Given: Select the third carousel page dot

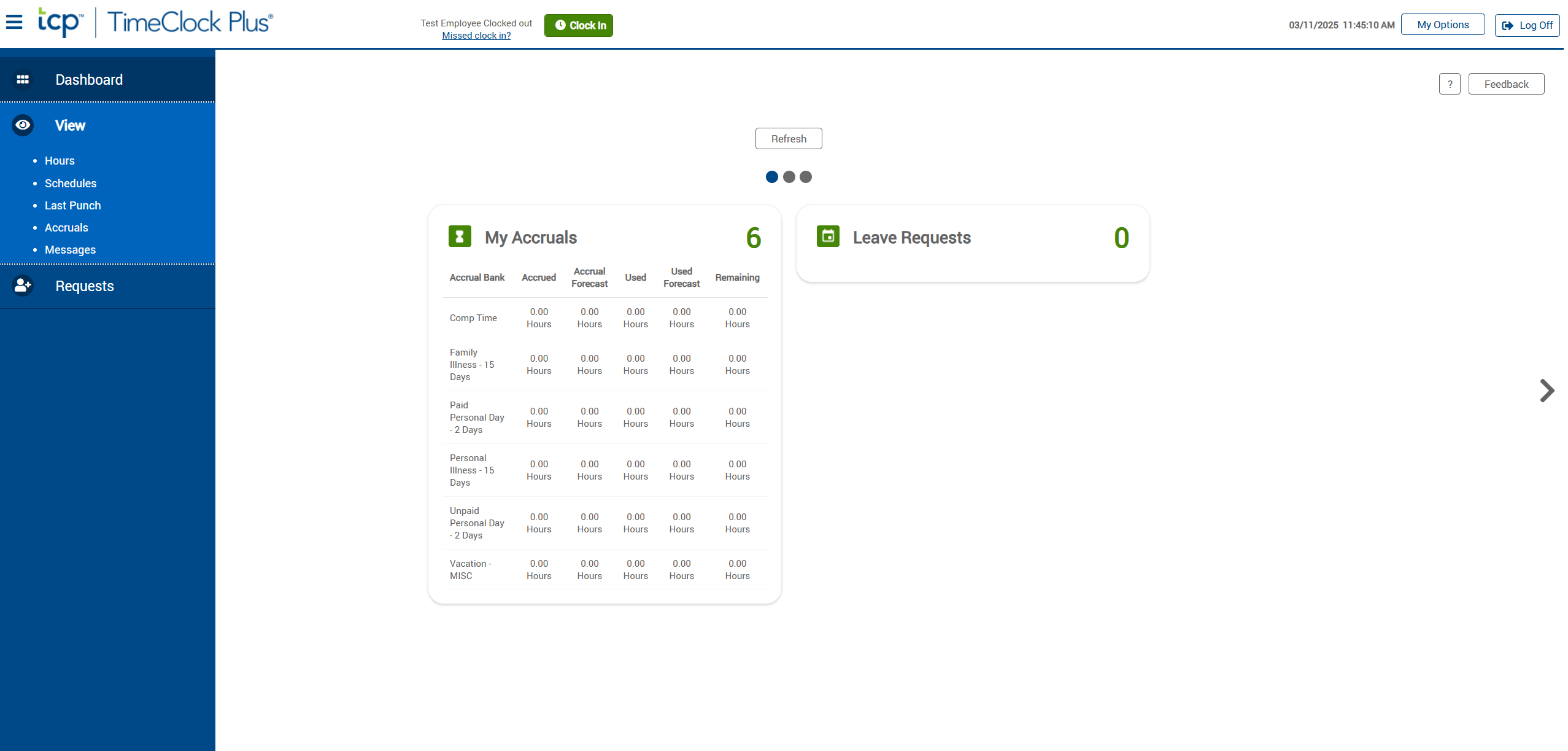Looking at the screenshot, I should coord(806,177).
